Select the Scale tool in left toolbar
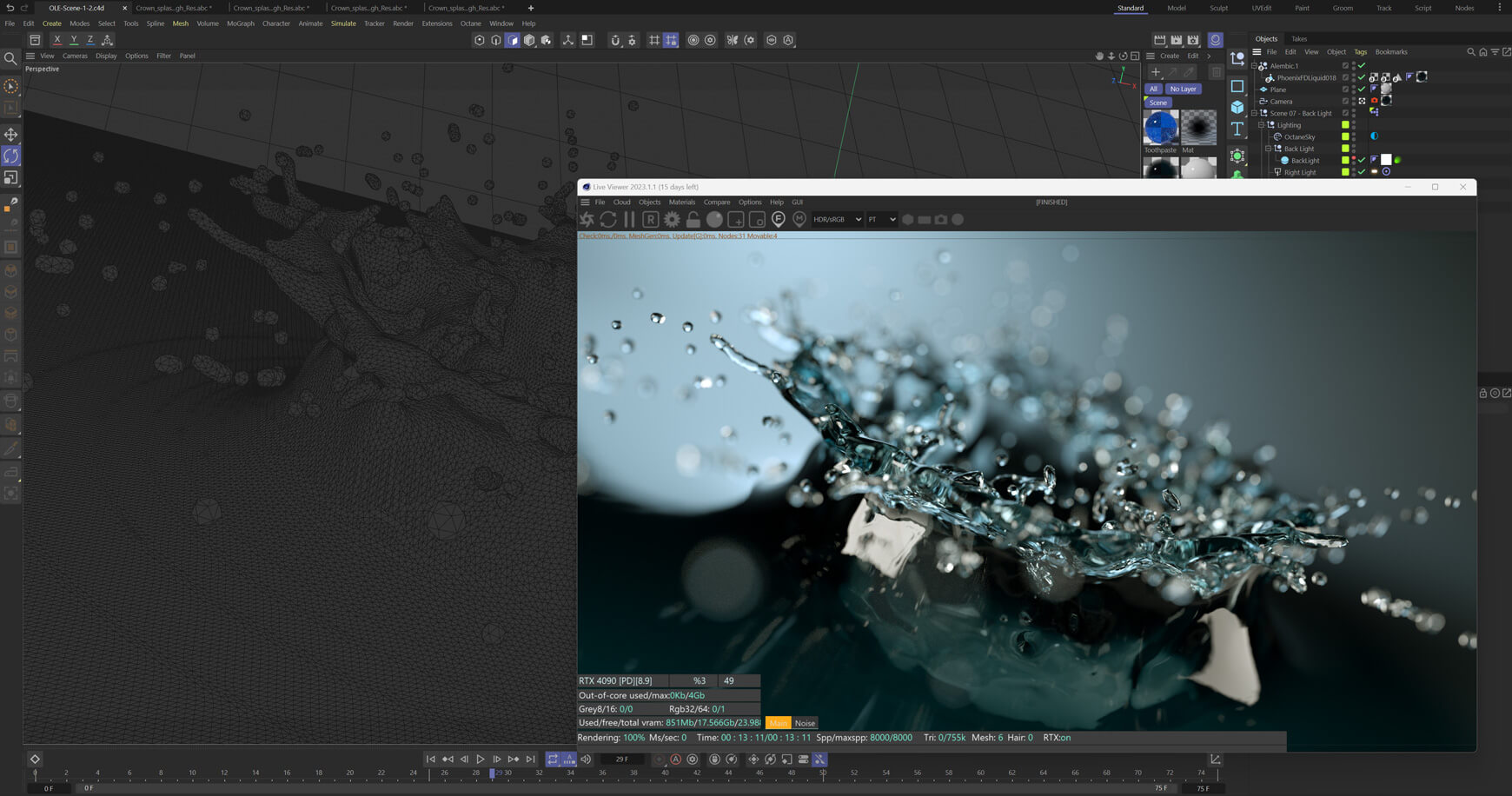 coord(11,177)
